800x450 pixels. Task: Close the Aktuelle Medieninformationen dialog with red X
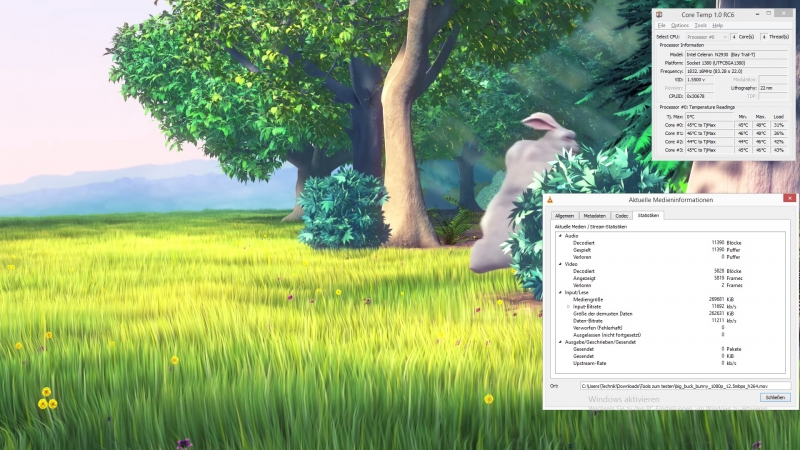tap(789, 198)
